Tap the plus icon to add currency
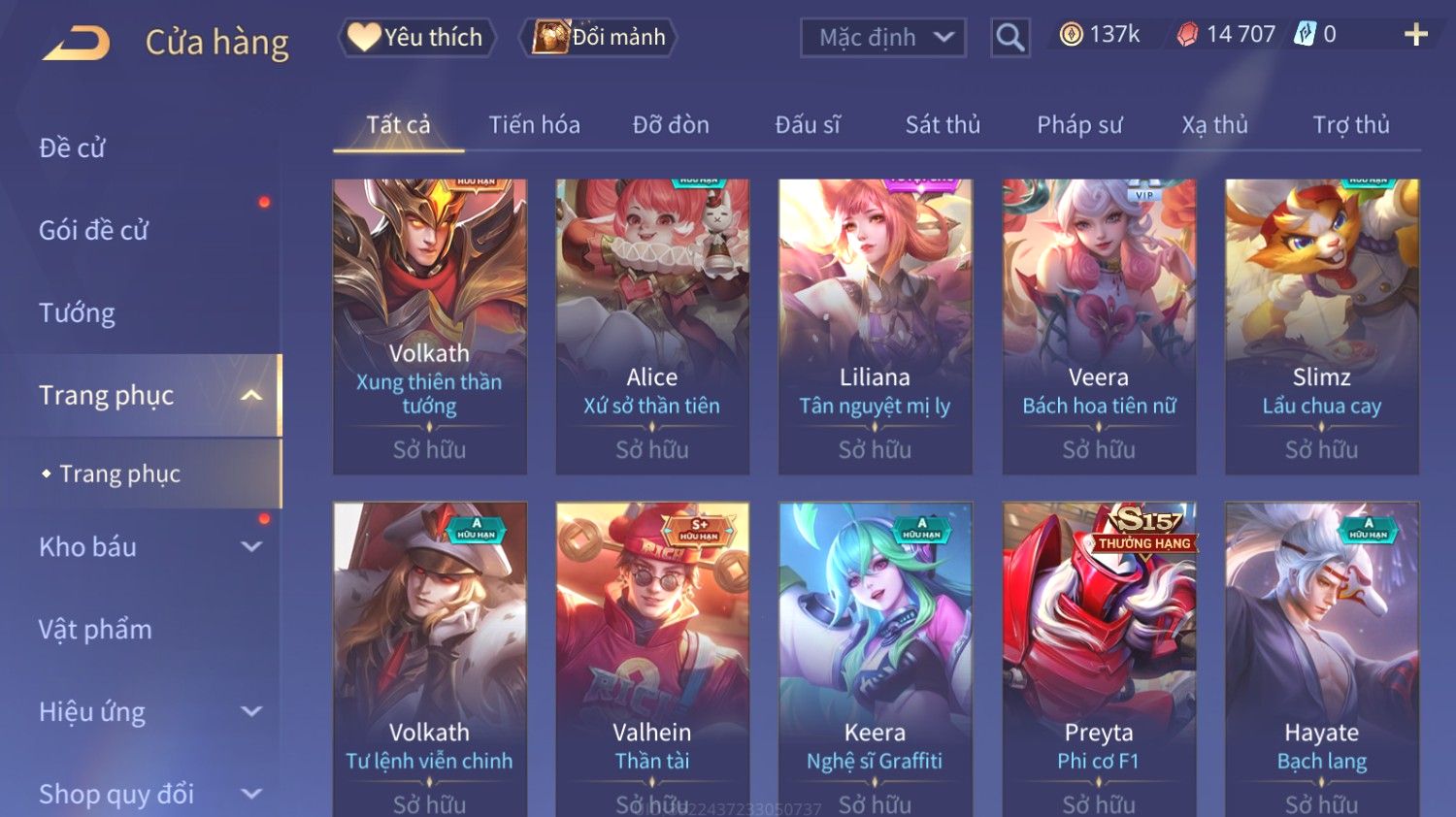The image size is (1456, 817). 1416,35
